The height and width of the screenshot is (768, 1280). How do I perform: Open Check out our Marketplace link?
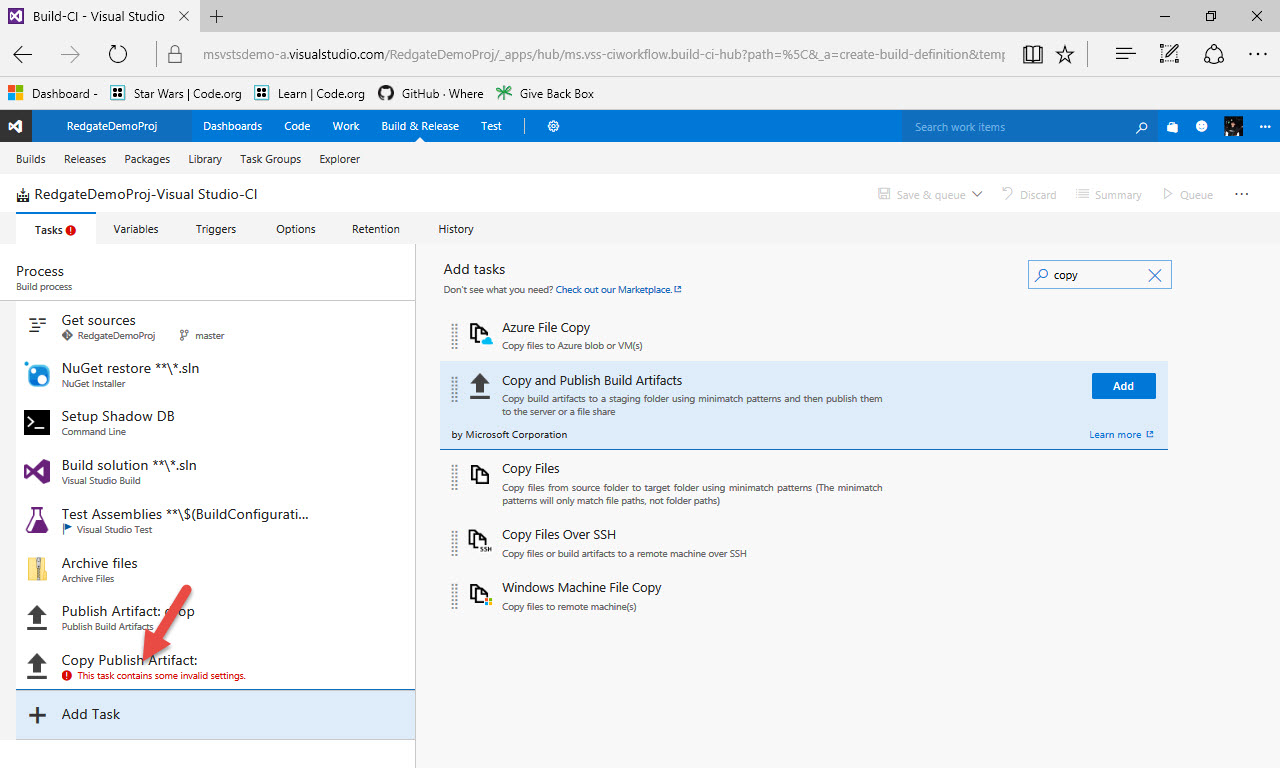618,290
